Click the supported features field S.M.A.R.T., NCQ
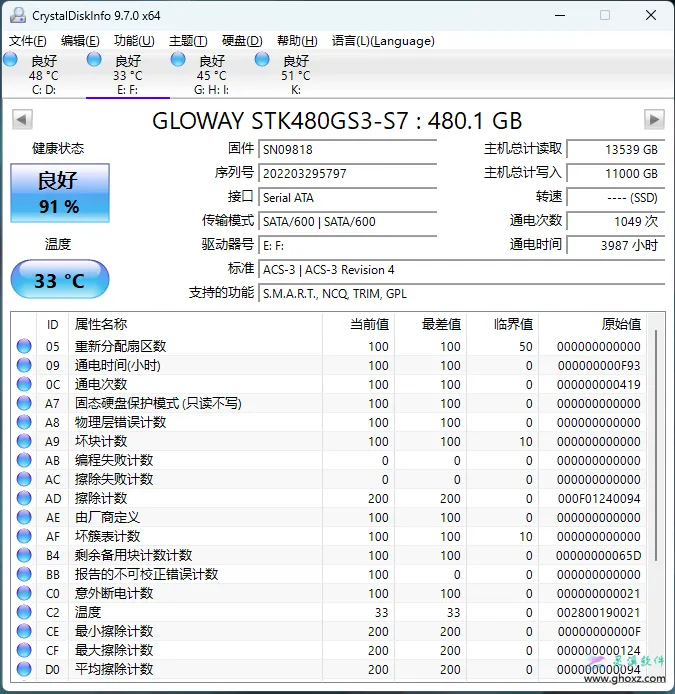Screen dimensions: 675x694 (x=462, y=293)
